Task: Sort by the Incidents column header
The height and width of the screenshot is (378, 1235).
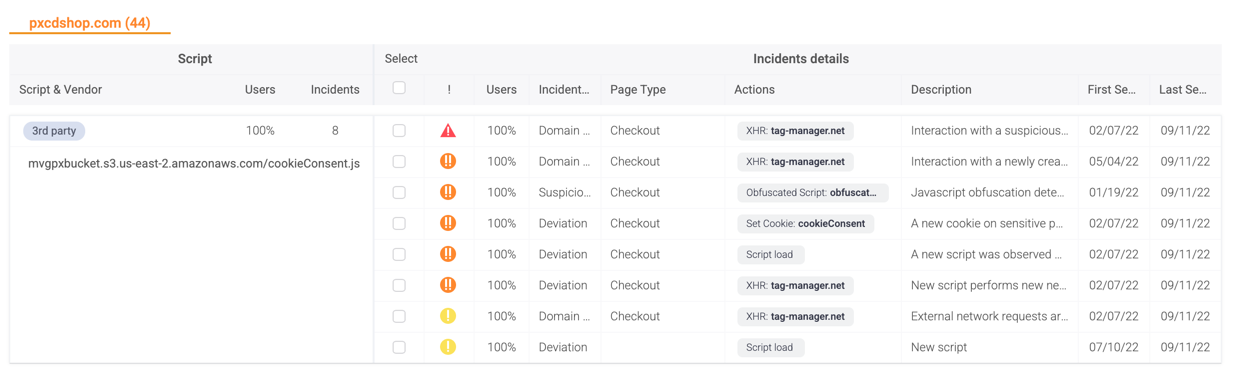Action: pyautogui.click(x=335, y=89)
